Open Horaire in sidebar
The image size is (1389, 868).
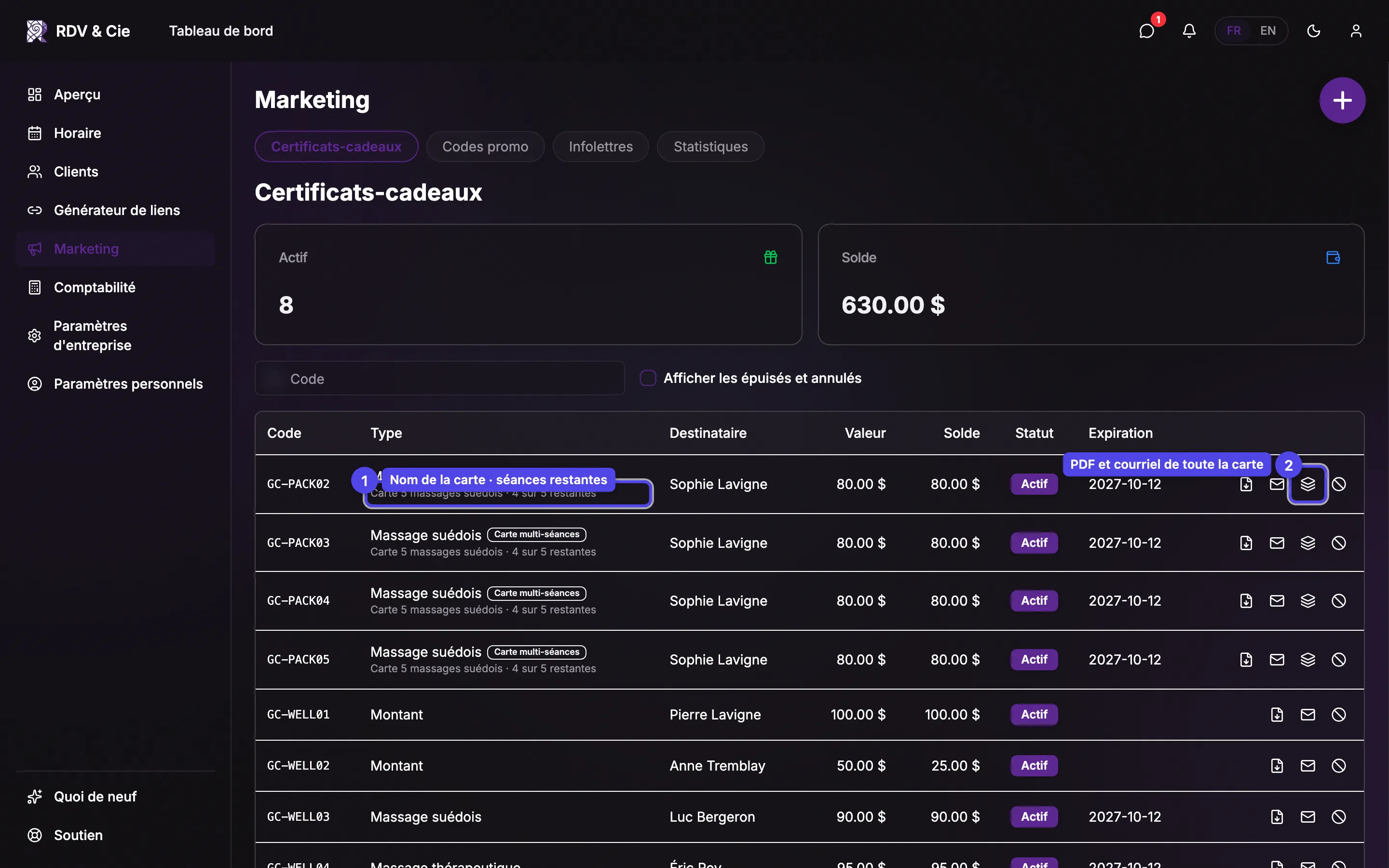pyautogui.click(x=115, y=133)
